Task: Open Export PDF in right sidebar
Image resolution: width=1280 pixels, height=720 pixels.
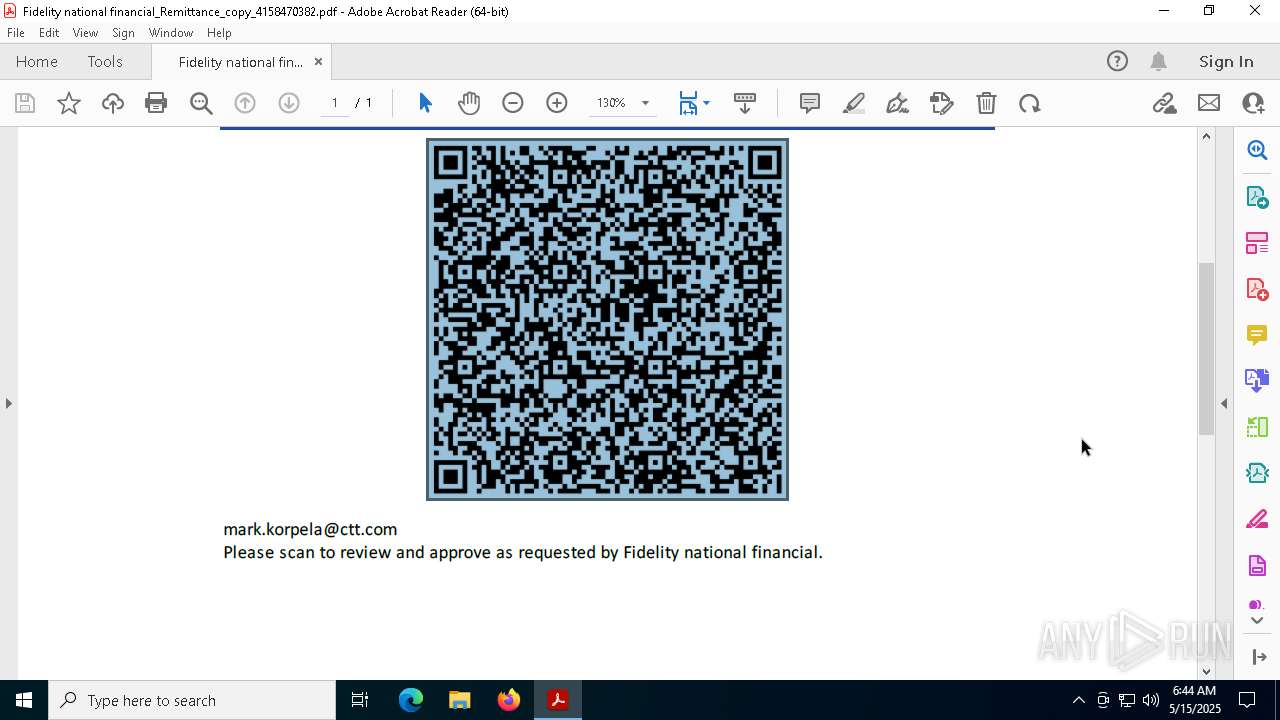Action: click(x=1257, y=197)
